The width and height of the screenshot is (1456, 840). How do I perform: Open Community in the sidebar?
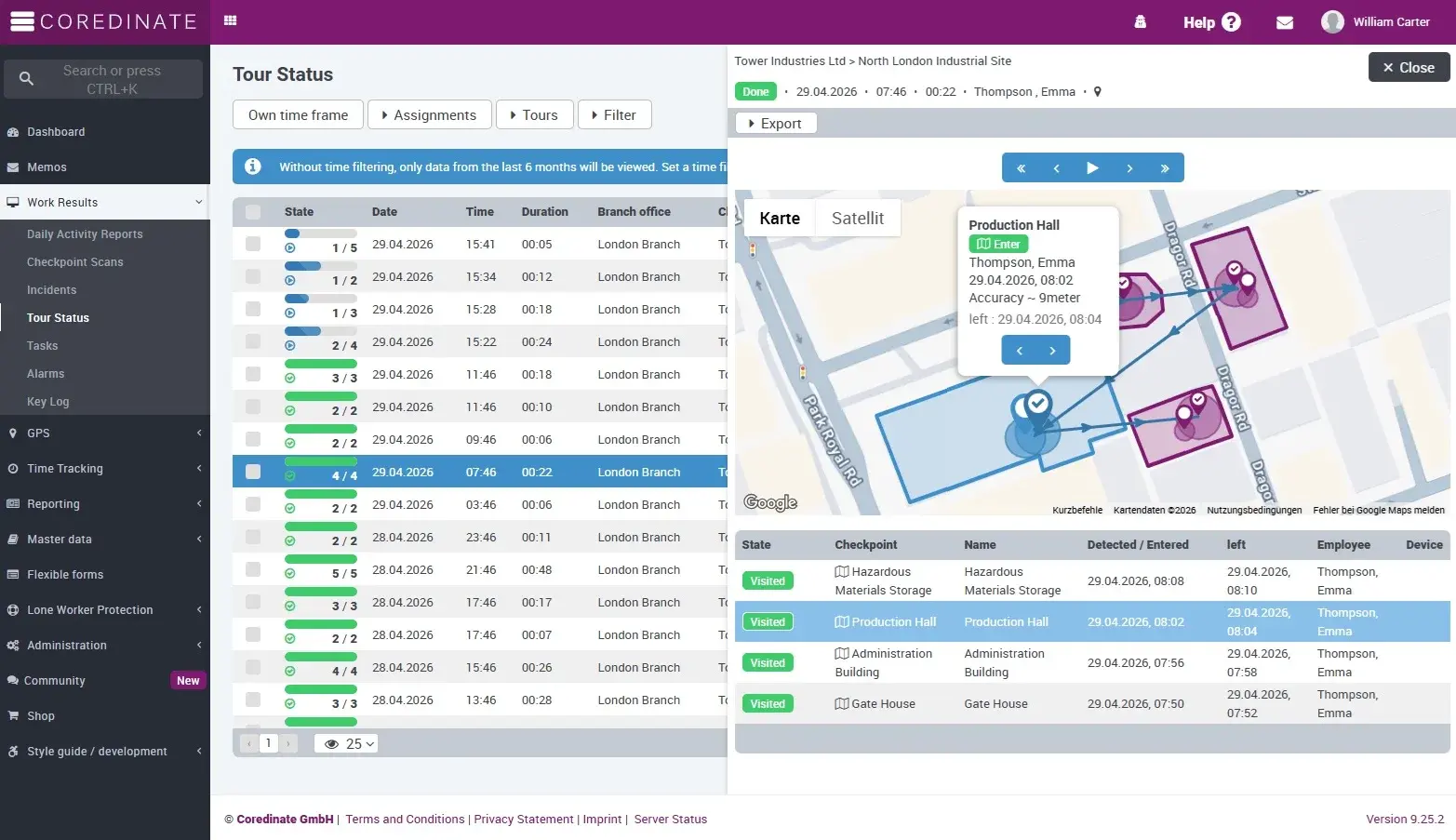point(54,681)
